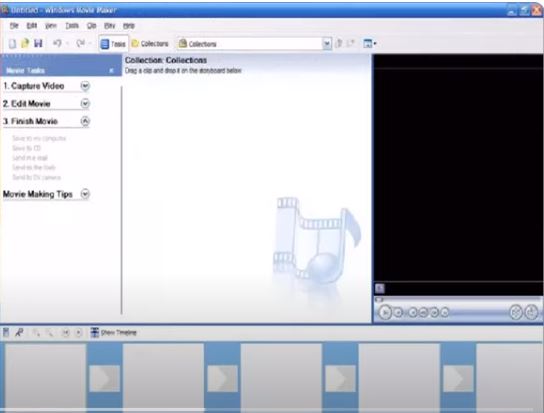Collapse the Finish Movie section chevron
The width and height of the screenshot is (544, 413).
pyautogui.click(x=85, y=121)
